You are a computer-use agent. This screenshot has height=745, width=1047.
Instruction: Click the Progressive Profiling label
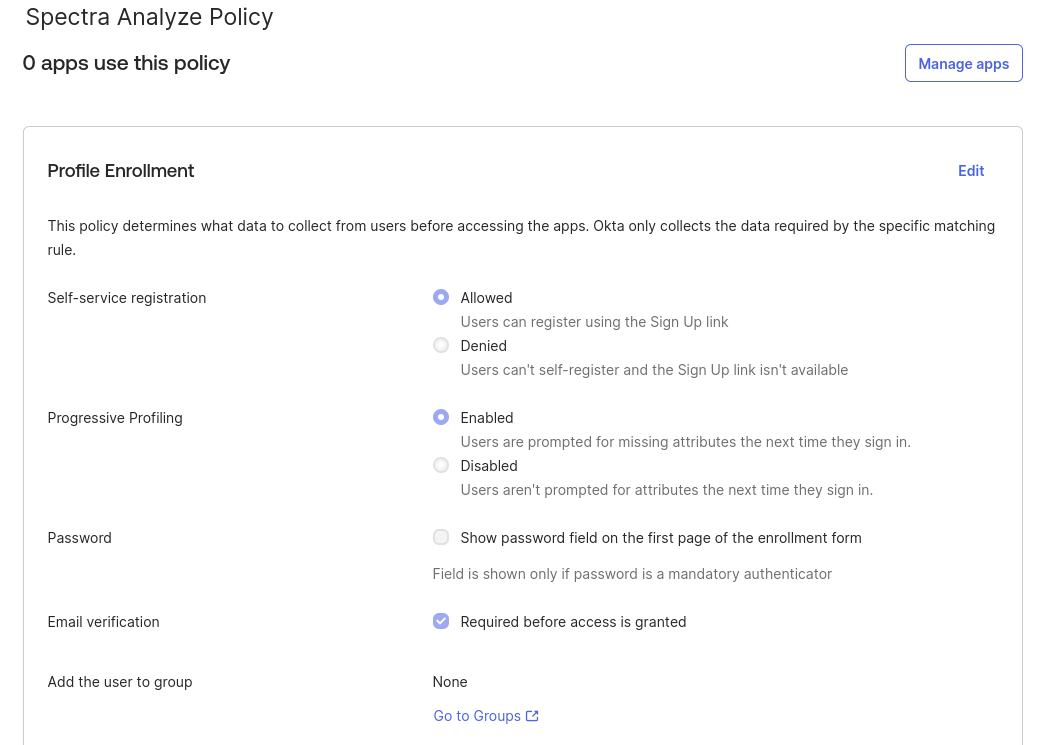pos(115,418)
